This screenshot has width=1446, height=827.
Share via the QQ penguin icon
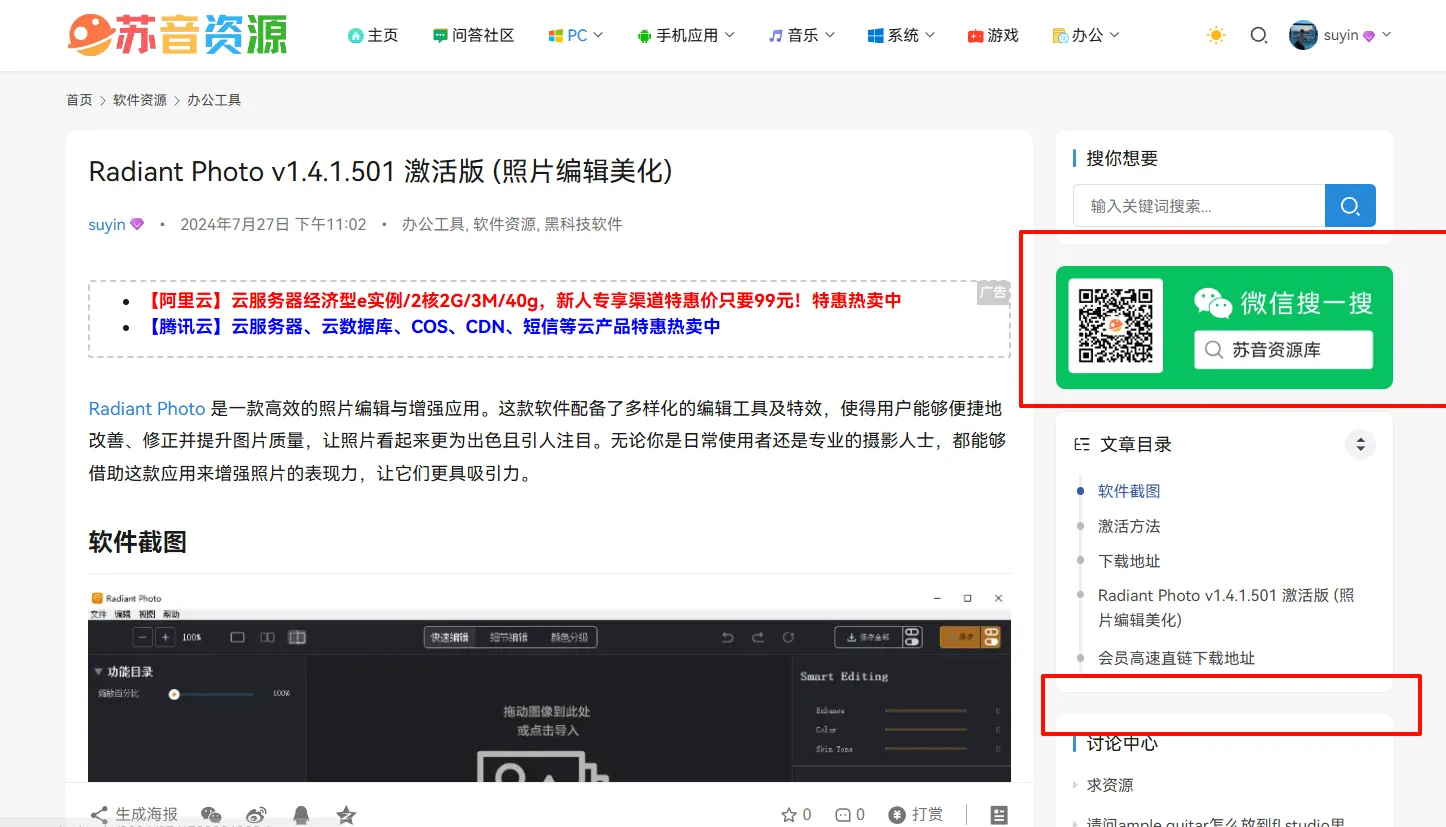301,815
